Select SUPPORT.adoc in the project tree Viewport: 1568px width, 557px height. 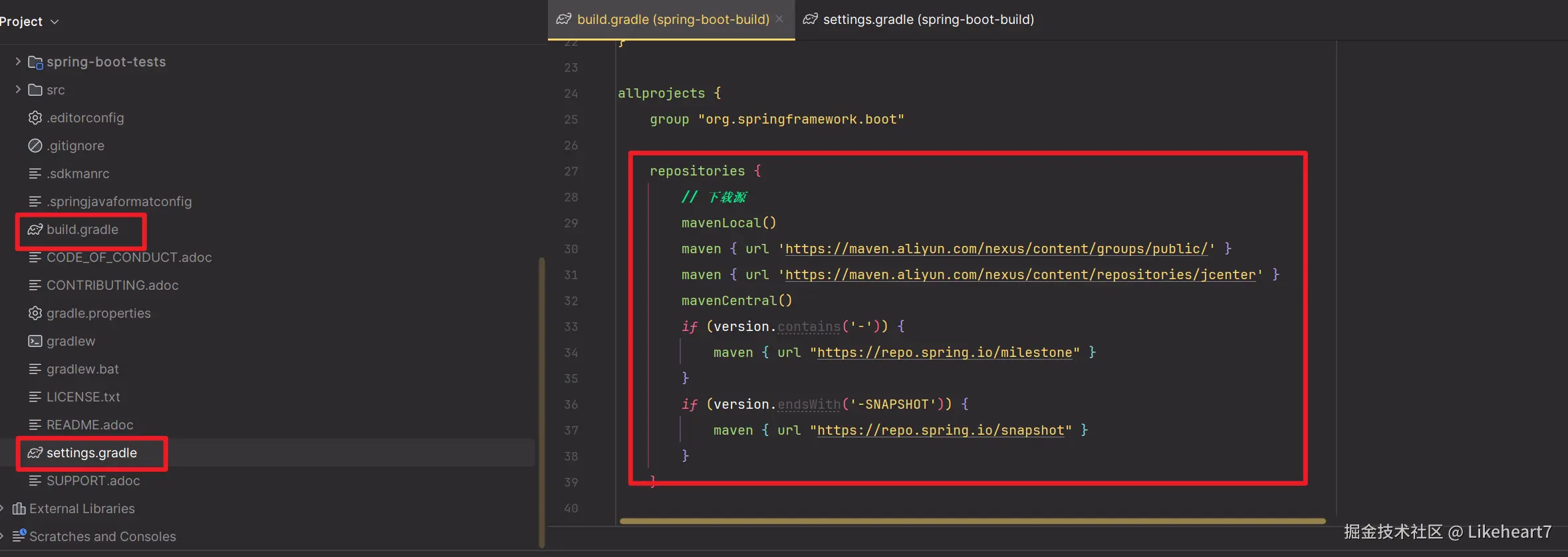tap(93, 481)
